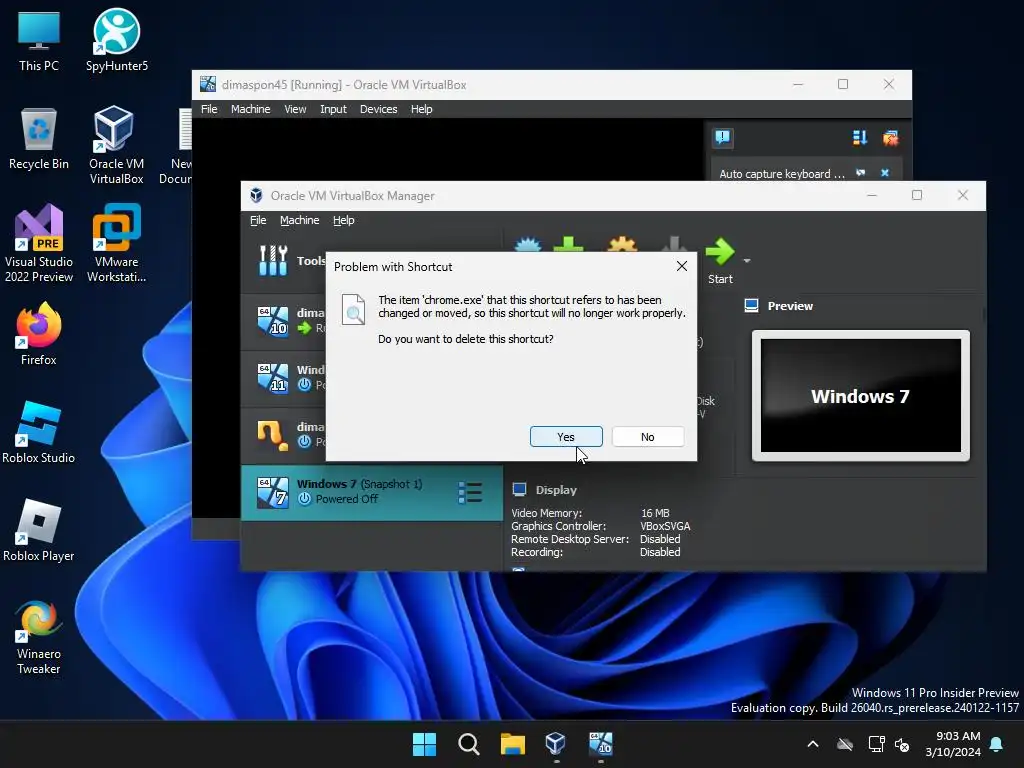Click the Remote Desktop Server label
The width and height of the screenshot is (1024, 768).
click(x=569, y=539)
